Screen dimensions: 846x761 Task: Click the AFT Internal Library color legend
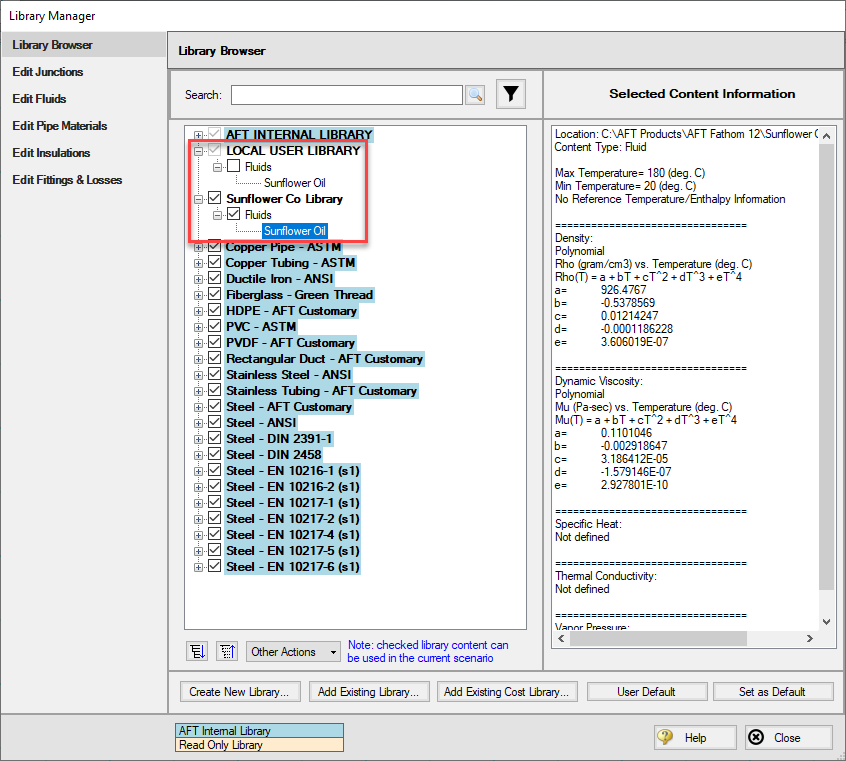(259, 731)
